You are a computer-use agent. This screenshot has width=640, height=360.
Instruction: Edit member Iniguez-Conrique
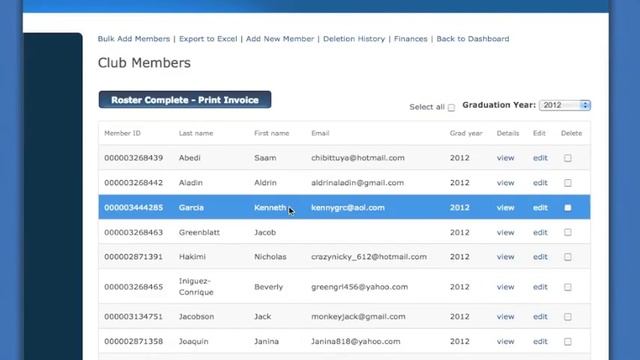click(x=540, y=287)
